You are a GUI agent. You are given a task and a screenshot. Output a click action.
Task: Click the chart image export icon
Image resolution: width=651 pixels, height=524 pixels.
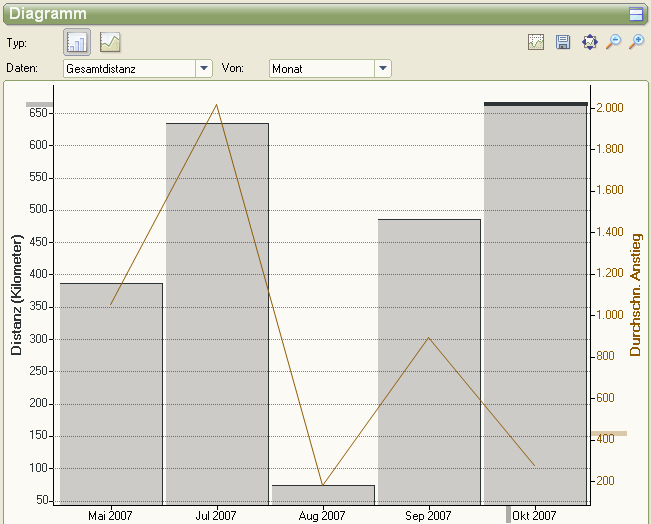pyautogui.click(x=536, y=42)
